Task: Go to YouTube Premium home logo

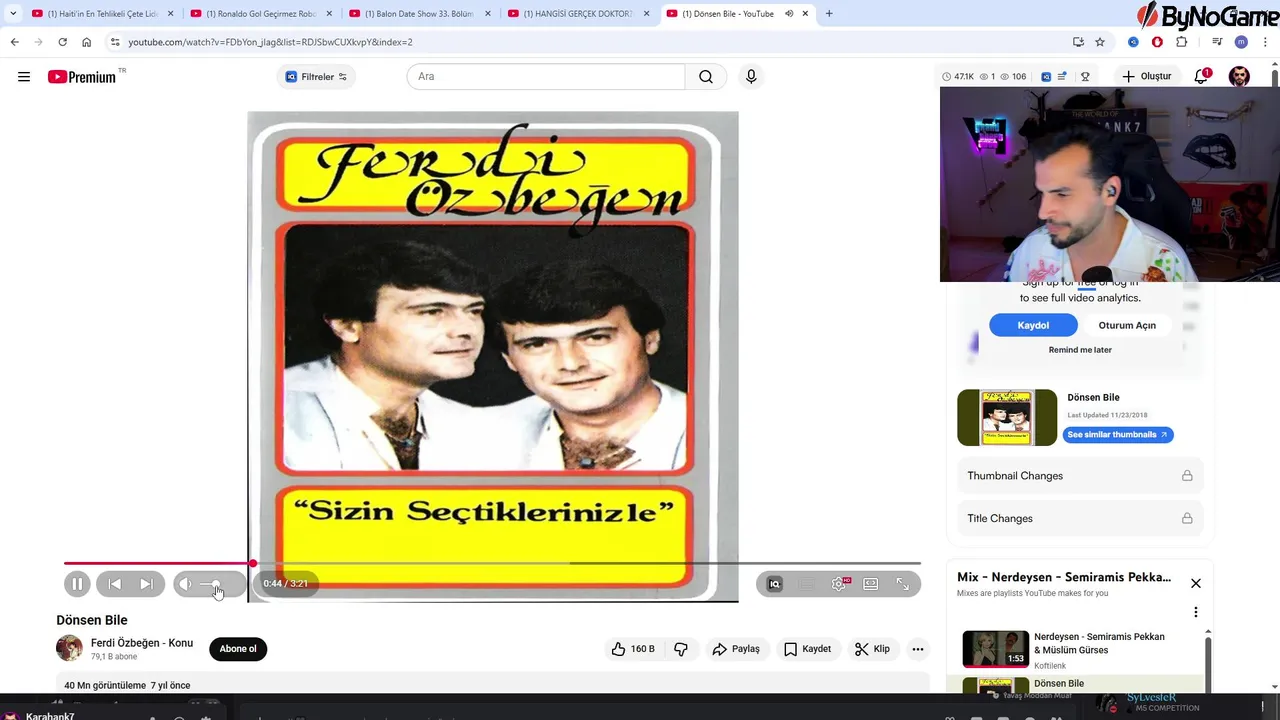Action: pyautogui.click(x=82, y=77)
